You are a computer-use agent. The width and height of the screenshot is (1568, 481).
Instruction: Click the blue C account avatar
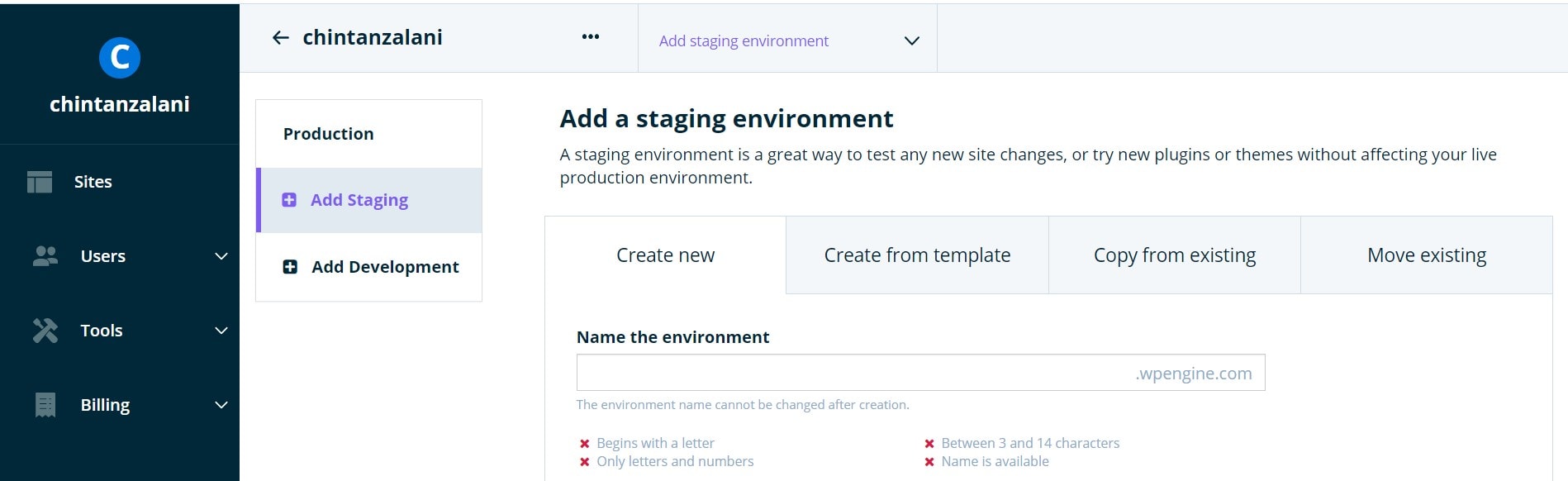click(120, 58)
